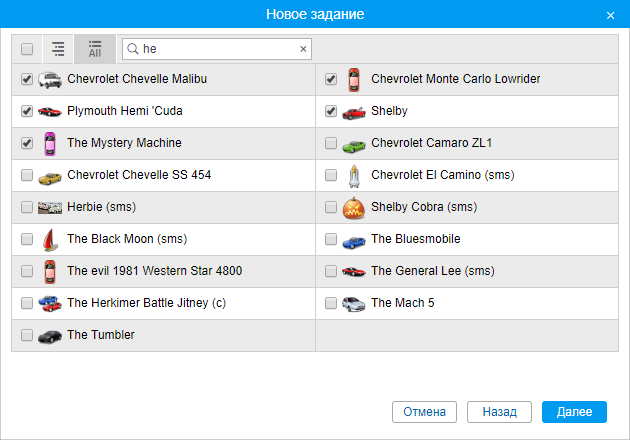630x440 pixels.
Task: Select The General Lee (sms) unit name
Action: point(417,271)
